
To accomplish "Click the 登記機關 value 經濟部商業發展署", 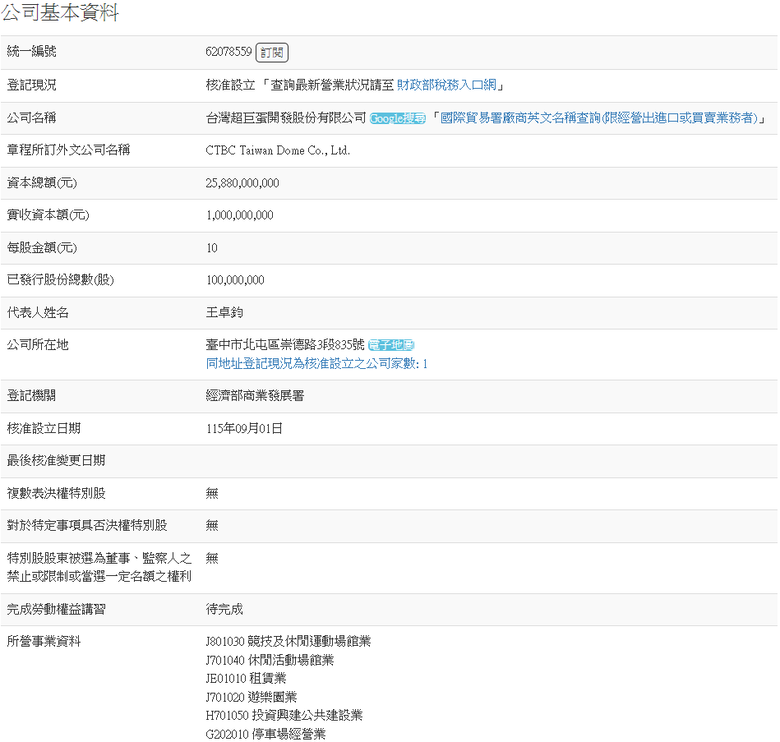I will tap(255, 396).
